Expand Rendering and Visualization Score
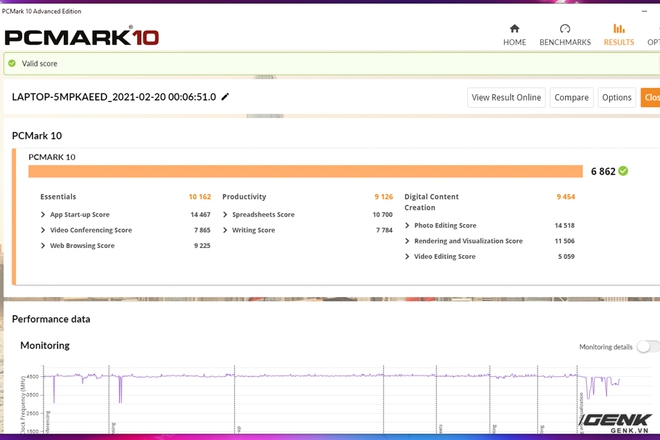The image size is (660, 440). (407, 241)
